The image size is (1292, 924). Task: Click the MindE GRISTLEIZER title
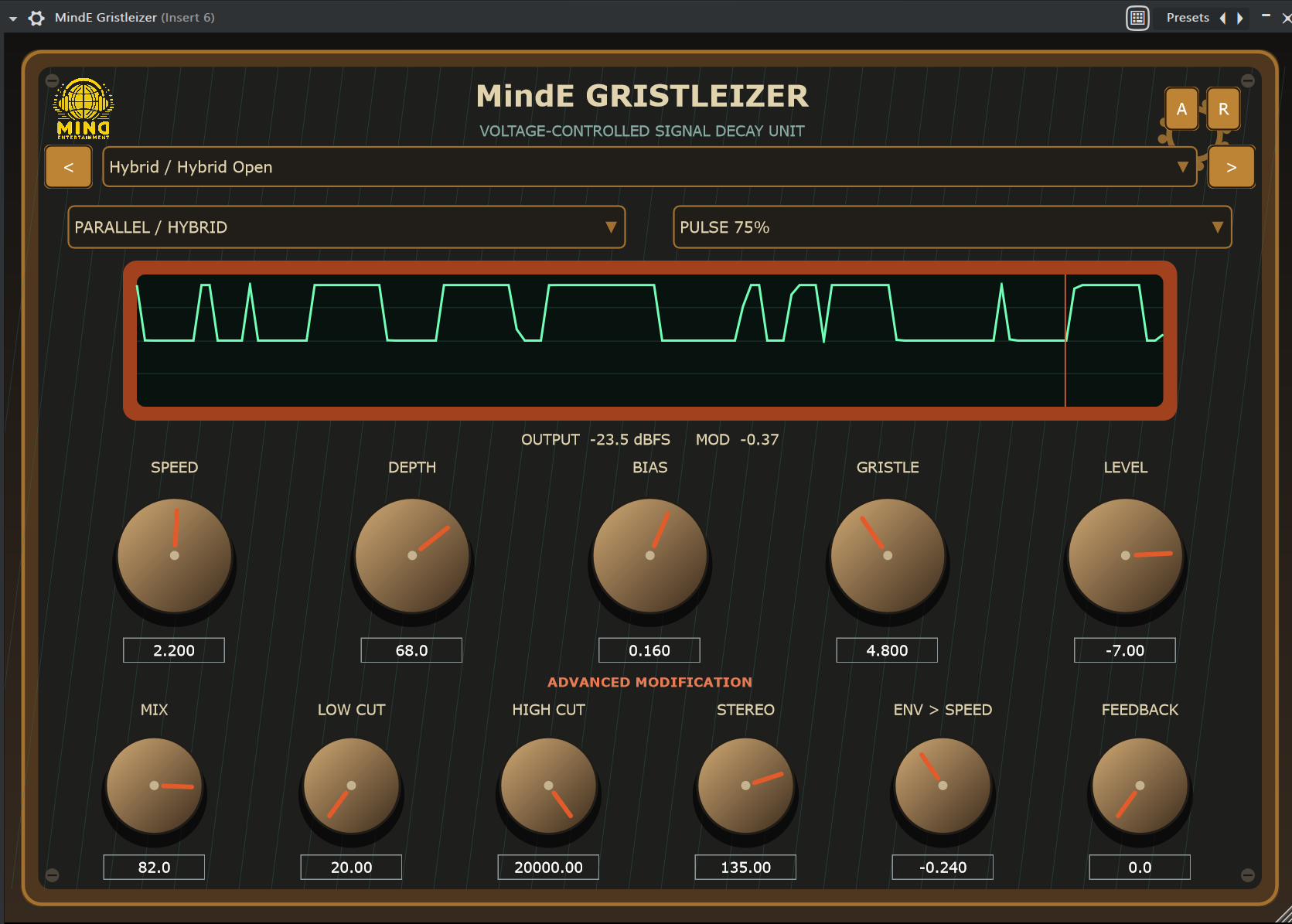642,97
